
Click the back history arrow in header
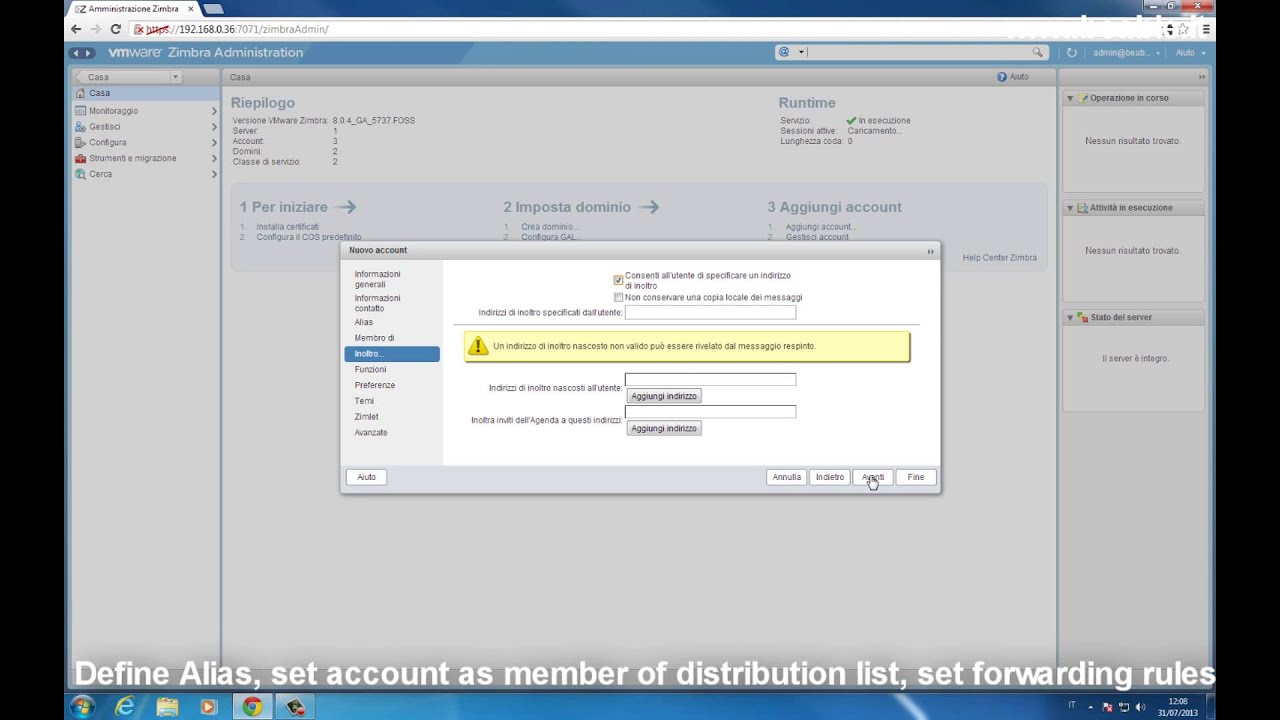coord(77,52)
